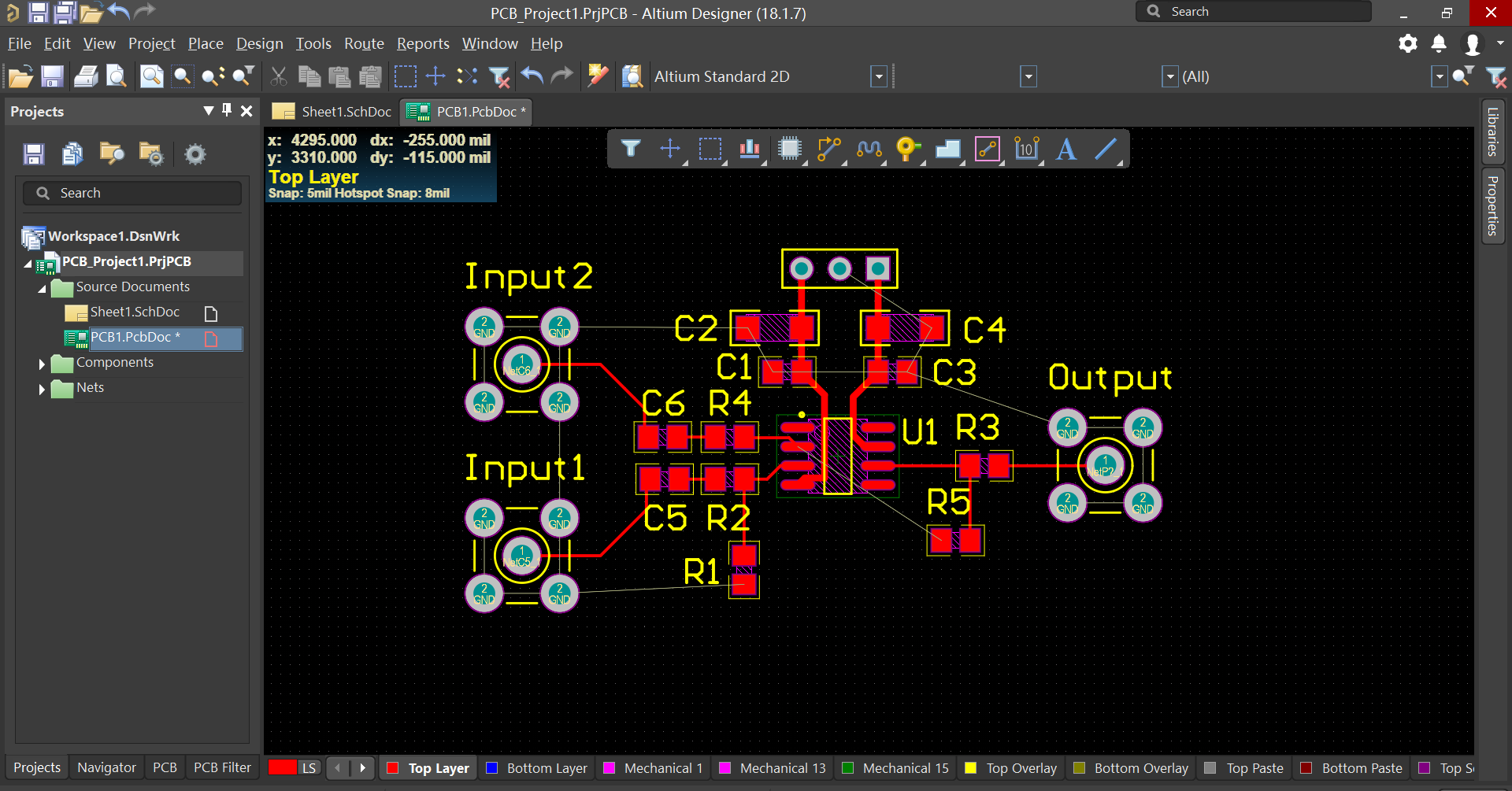Select Sheet1.SchDoc in the project tree

pyautogui.click(x=134, y=312)
